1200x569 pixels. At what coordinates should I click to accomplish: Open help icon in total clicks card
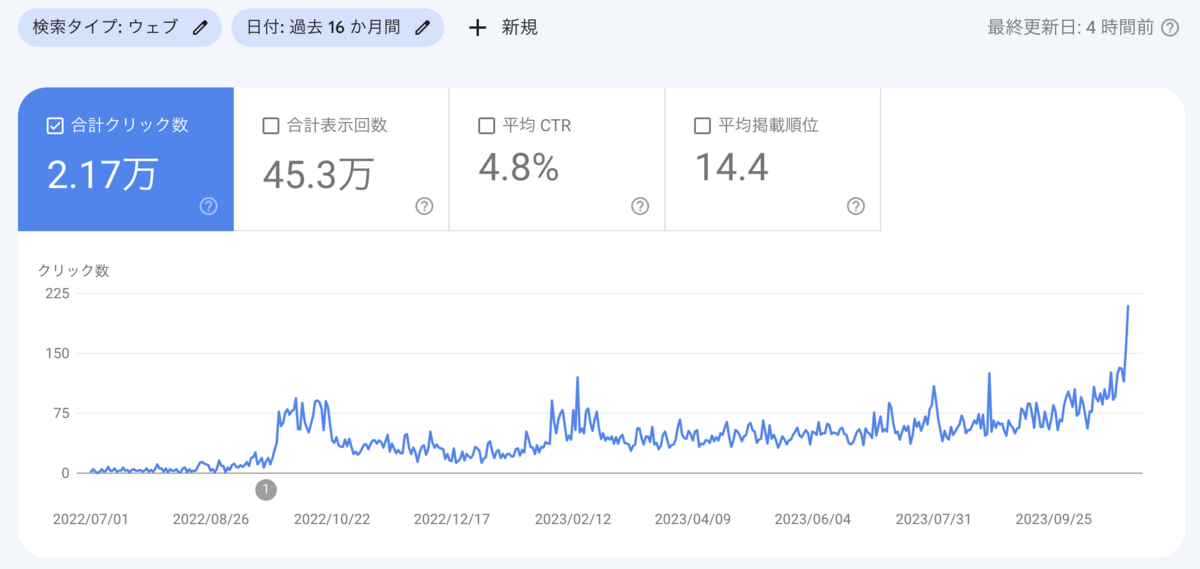pos(208,206)
